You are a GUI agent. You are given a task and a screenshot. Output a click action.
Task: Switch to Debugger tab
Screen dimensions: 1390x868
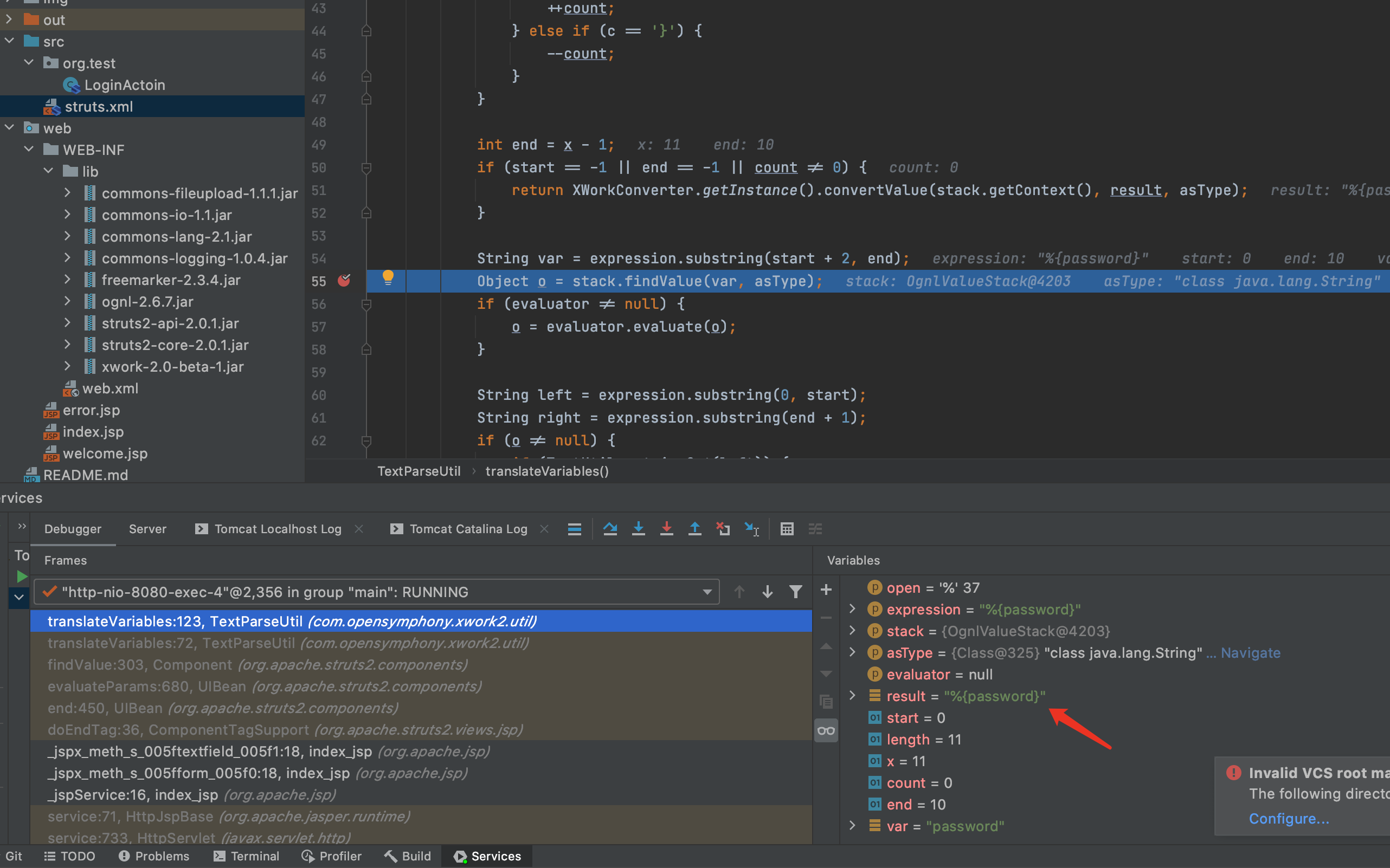pyautogui.click(x=73, y=529)
